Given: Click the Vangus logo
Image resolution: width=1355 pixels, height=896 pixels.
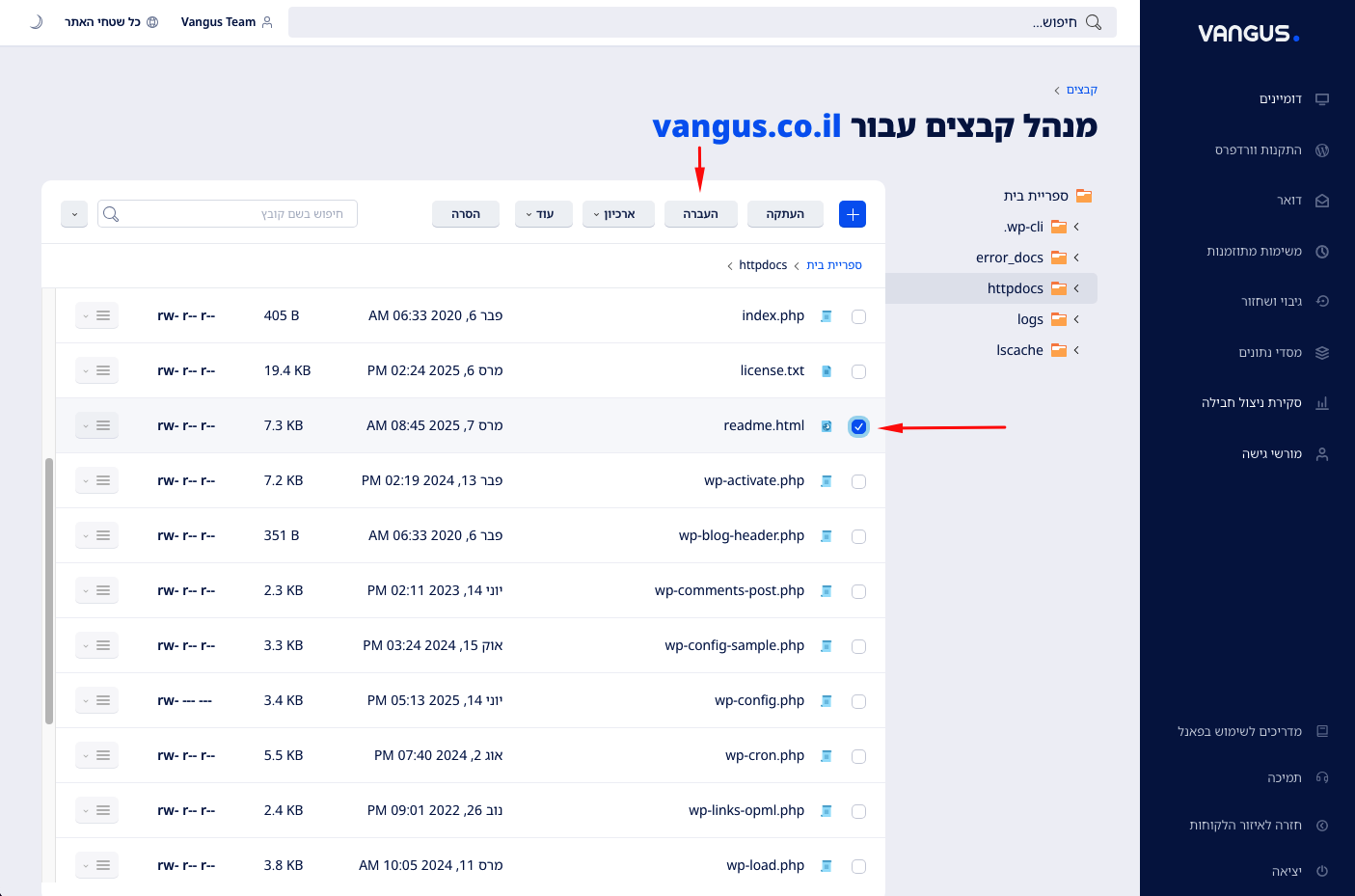Looking at the screenshot, I should [x=1249, y=34].
